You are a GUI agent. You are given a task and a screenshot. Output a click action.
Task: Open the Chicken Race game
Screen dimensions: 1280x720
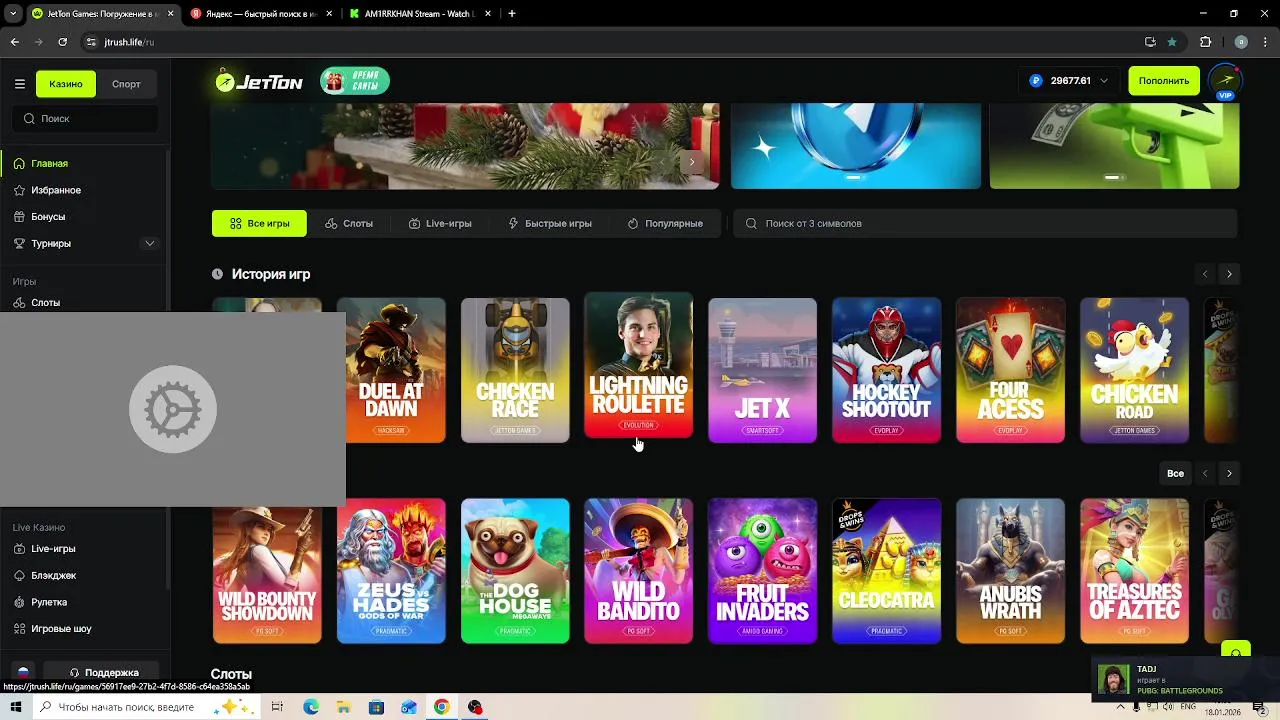click(x=515, y=370)
